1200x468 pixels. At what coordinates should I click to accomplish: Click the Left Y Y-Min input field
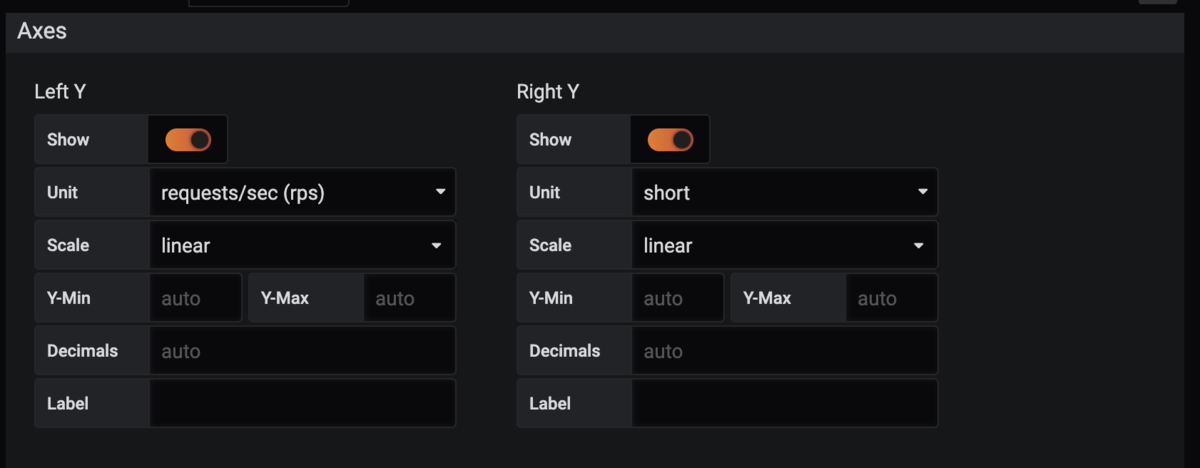point(196,298)
